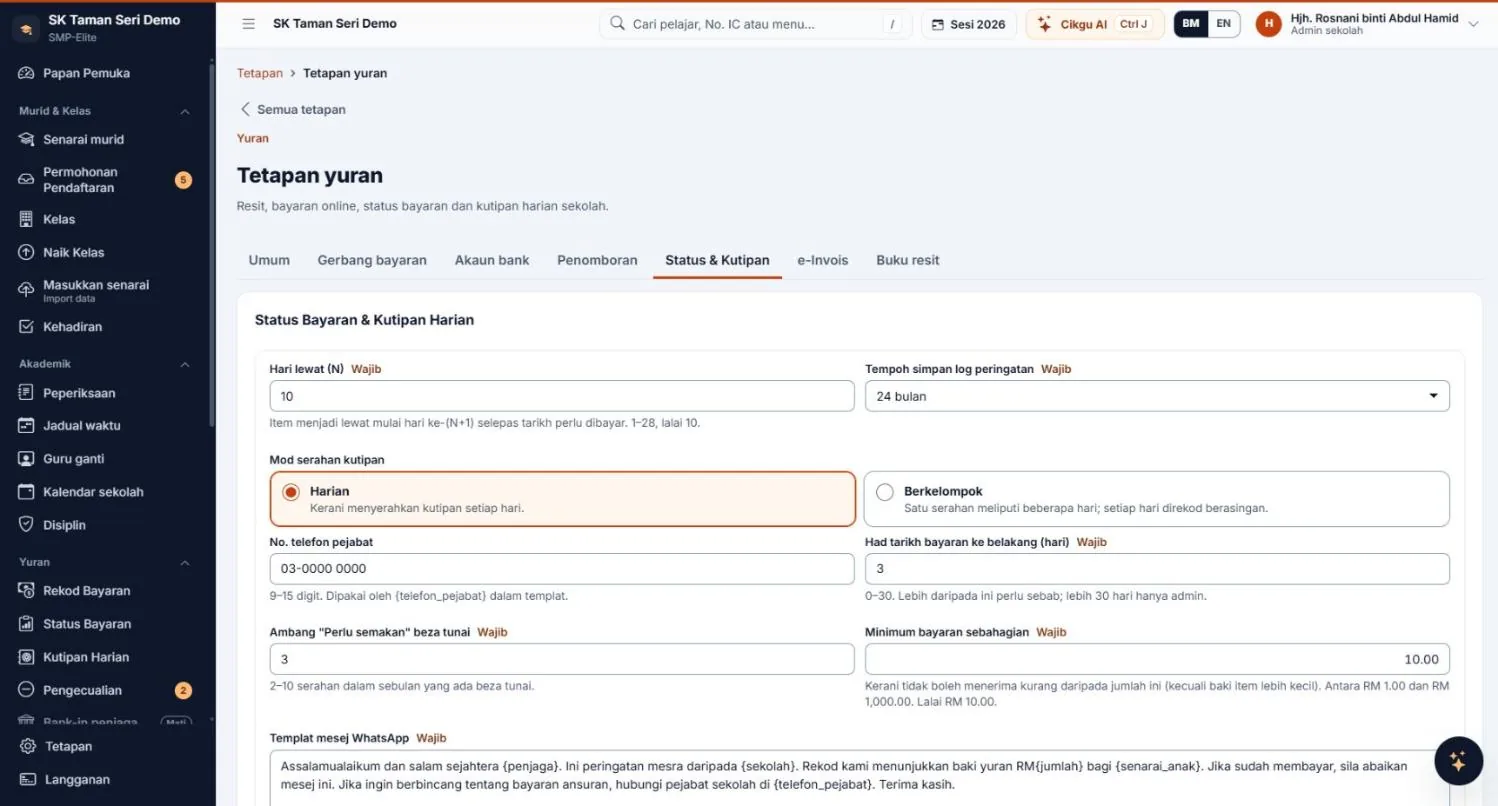
Task: Click the Rekod Bayaran icon
Action: tap(27, 590)
